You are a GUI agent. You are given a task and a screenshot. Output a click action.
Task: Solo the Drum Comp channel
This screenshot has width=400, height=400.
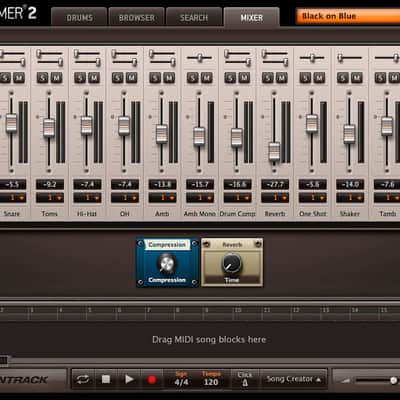tap(230, 78)
